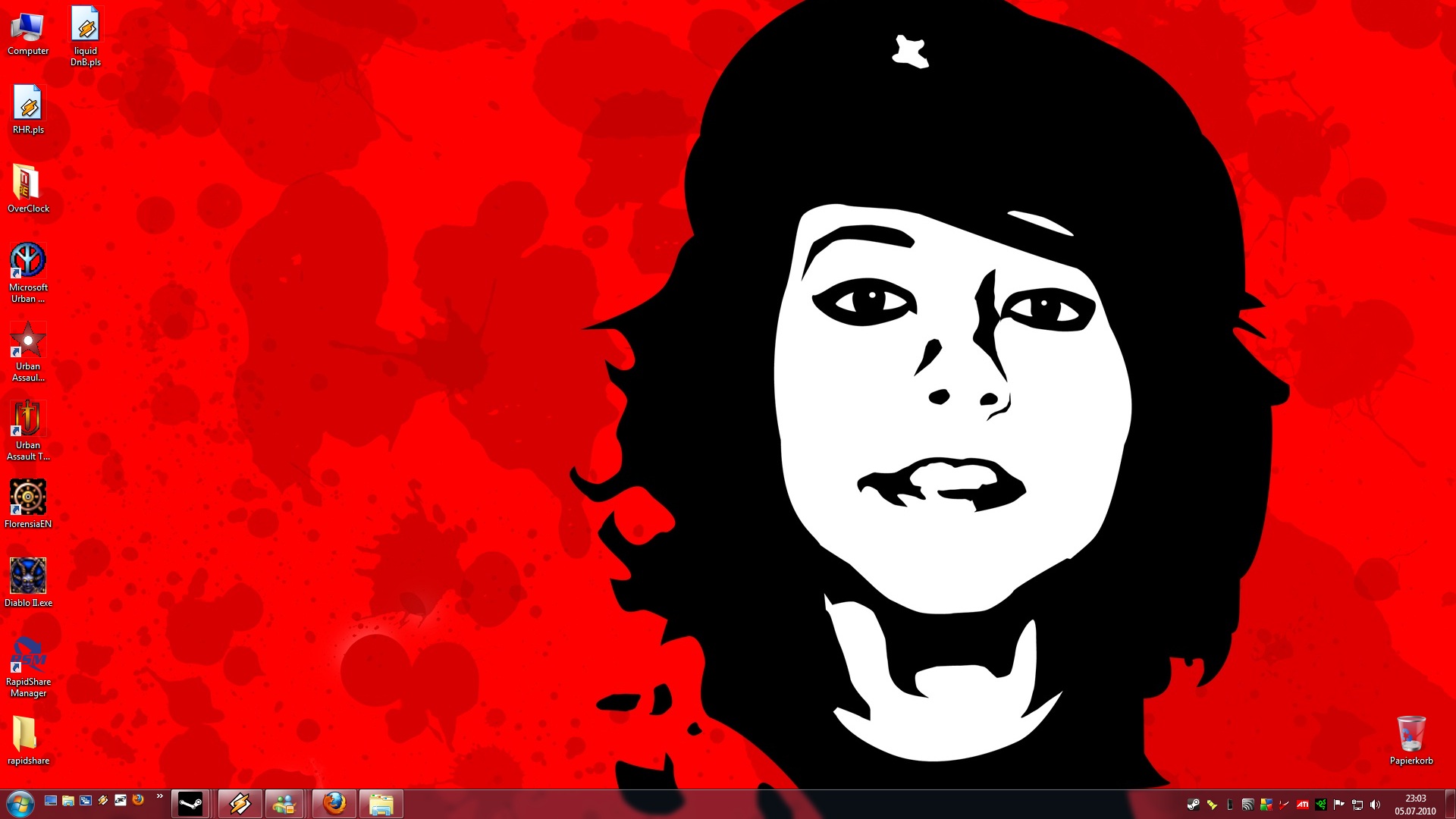
Task: Switch to Windows Explorer taskbar button
Action: [x=381, y=804]
